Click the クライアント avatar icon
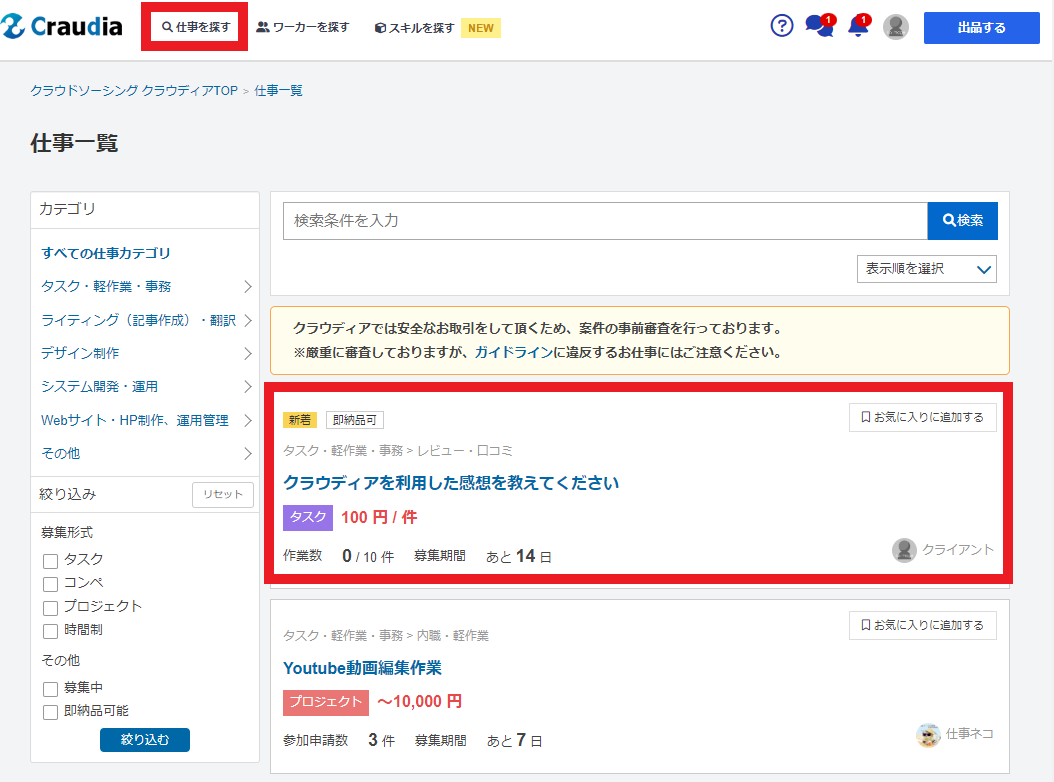The width and height of the screenshot is (1054, 782). coord(904,550)
